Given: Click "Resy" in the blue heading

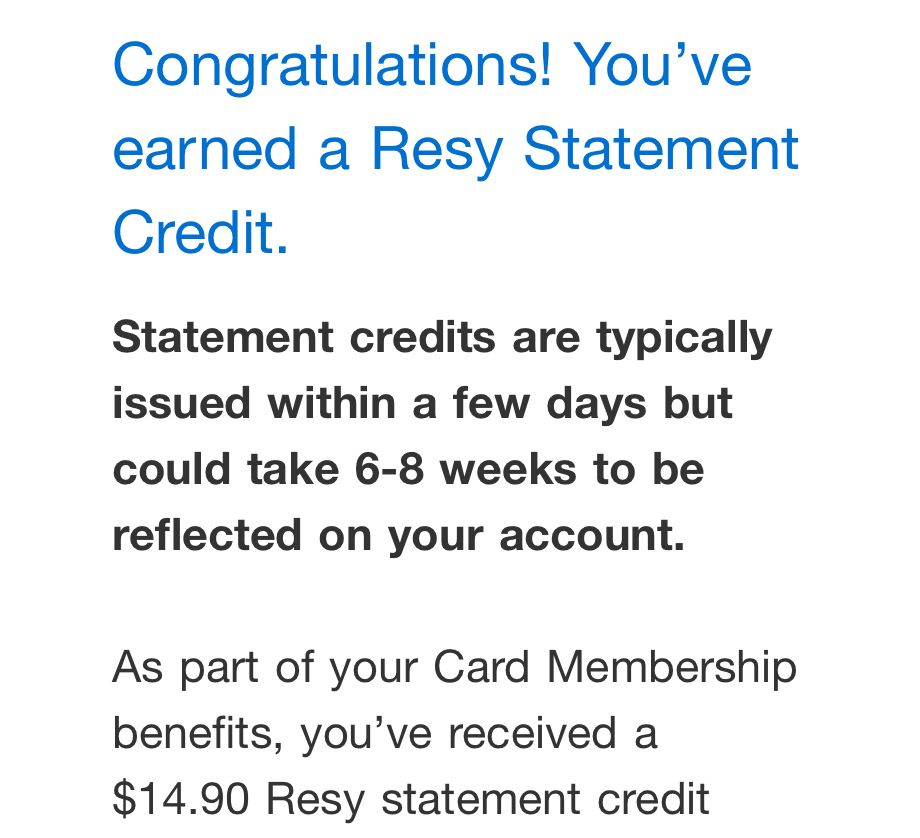Looking at the screenshot, I should (x=437, y=153).
